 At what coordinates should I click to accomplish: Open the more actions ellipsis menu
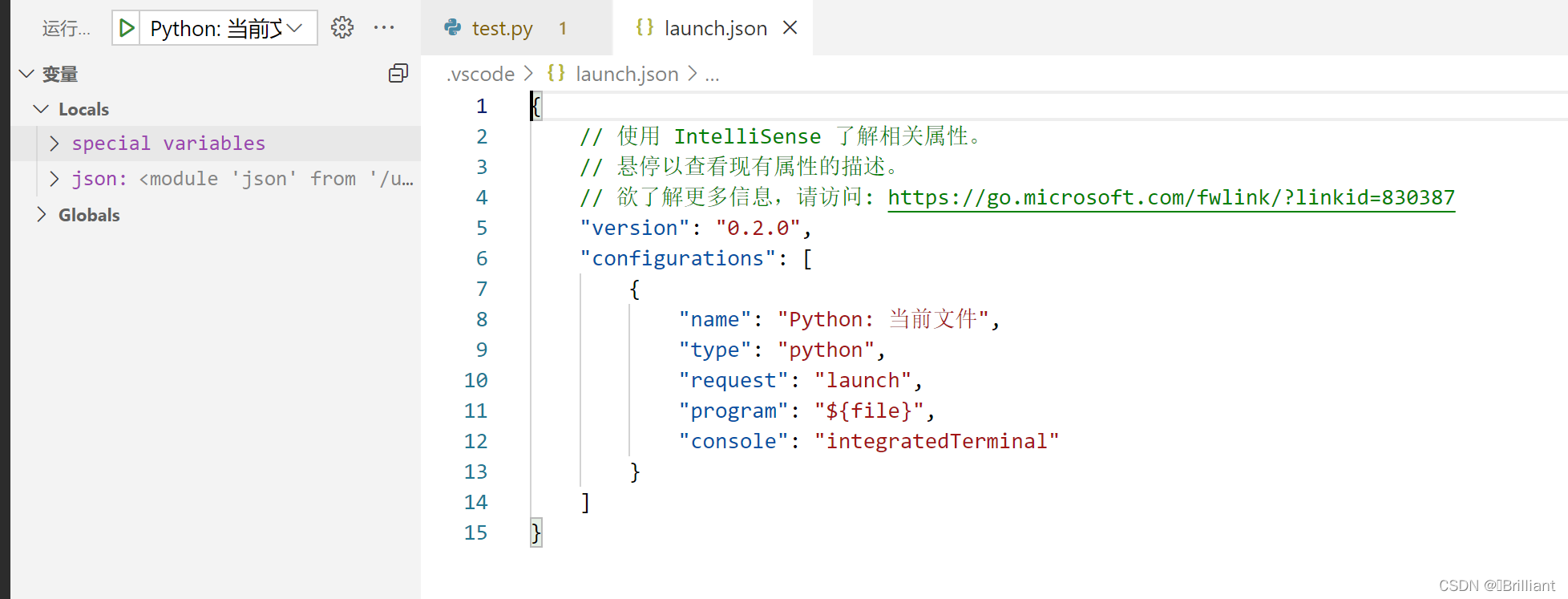tap(384, 28)
